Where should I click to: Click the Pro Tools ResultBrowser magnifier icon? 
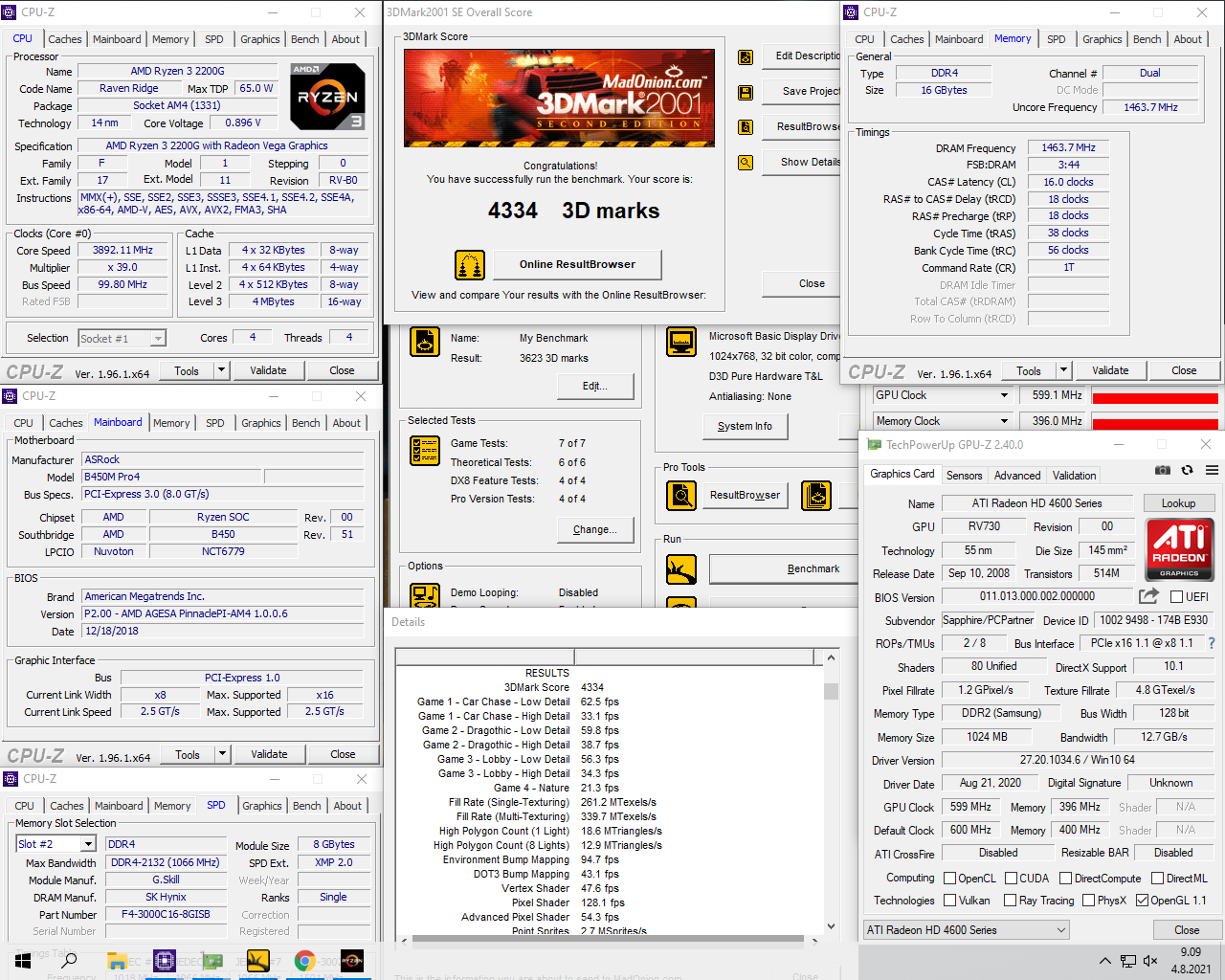point(681,495)
